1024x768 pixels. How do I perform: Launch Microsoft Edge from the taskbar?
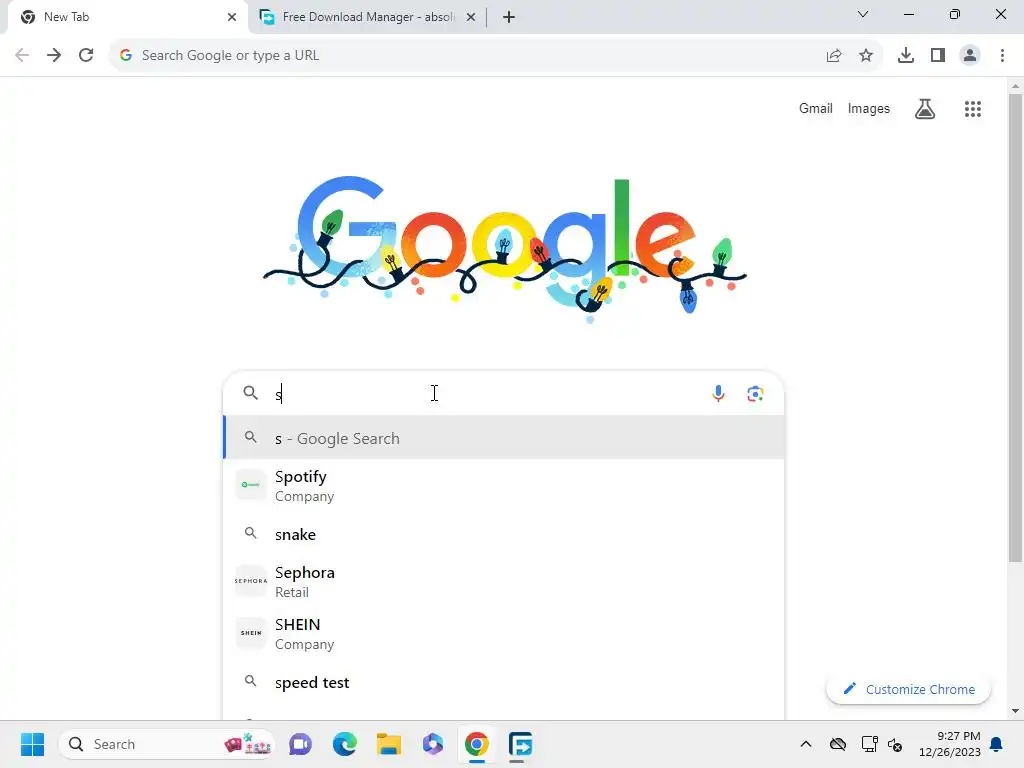pyautogui.click(x=345, y=744)
